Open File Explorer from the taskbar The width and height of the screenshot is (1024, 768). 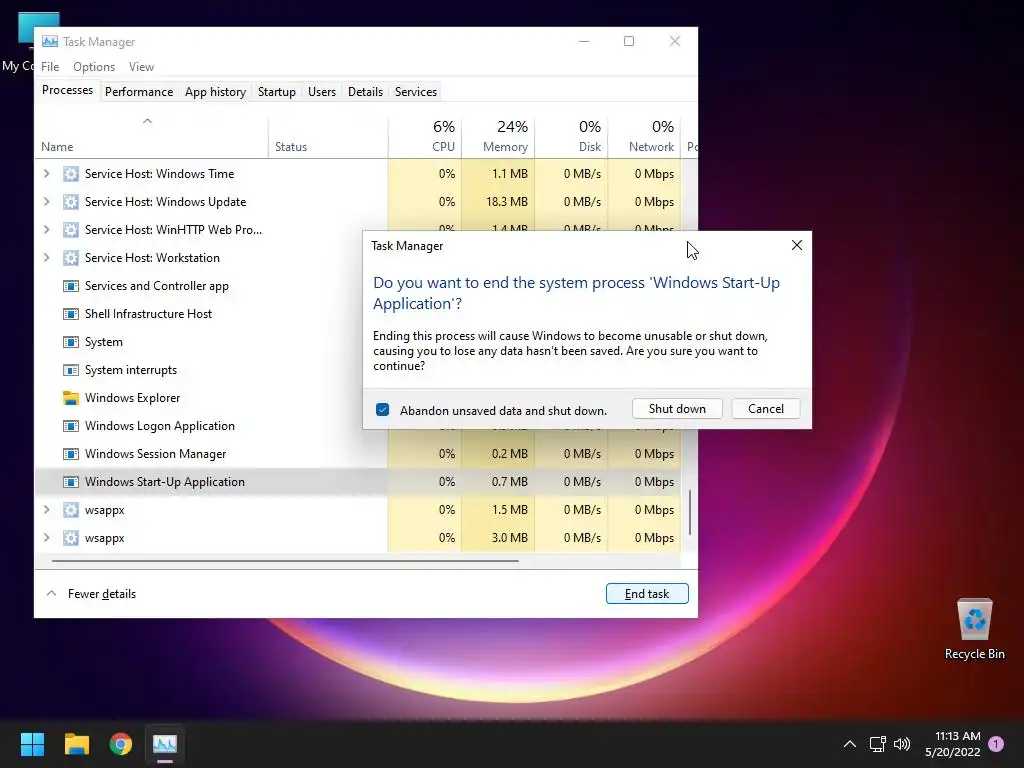pyautogui.click(x=76, y=744)
